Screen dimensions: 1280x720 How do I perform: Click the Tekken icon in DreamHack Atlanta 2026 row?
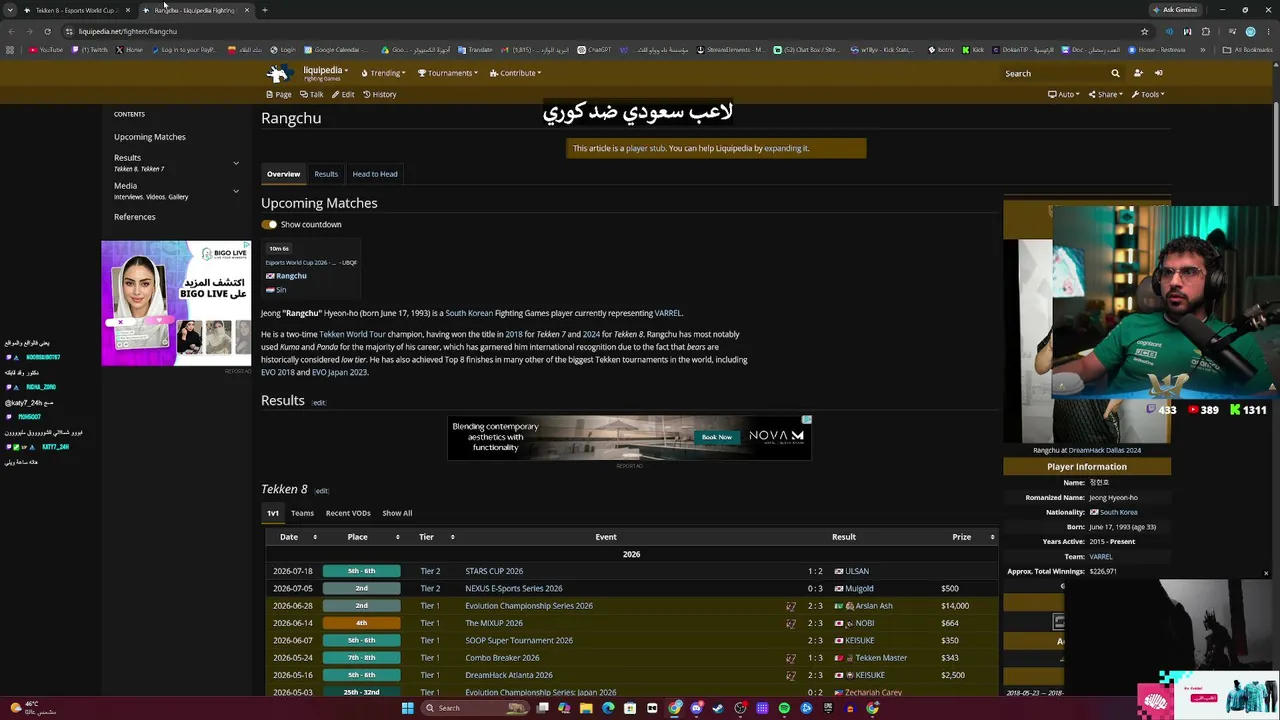coord(791,675)
